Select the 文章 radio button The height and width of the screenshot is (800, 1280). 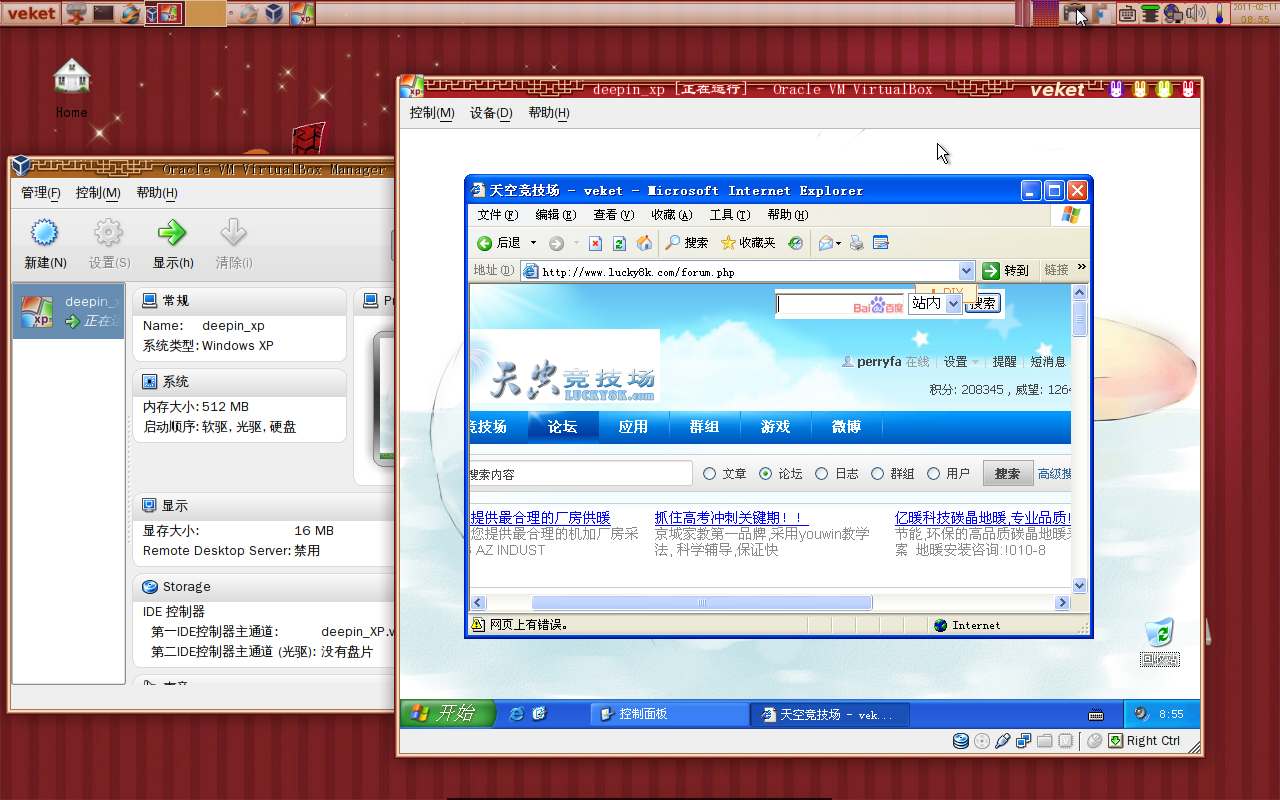coord(710,474)
